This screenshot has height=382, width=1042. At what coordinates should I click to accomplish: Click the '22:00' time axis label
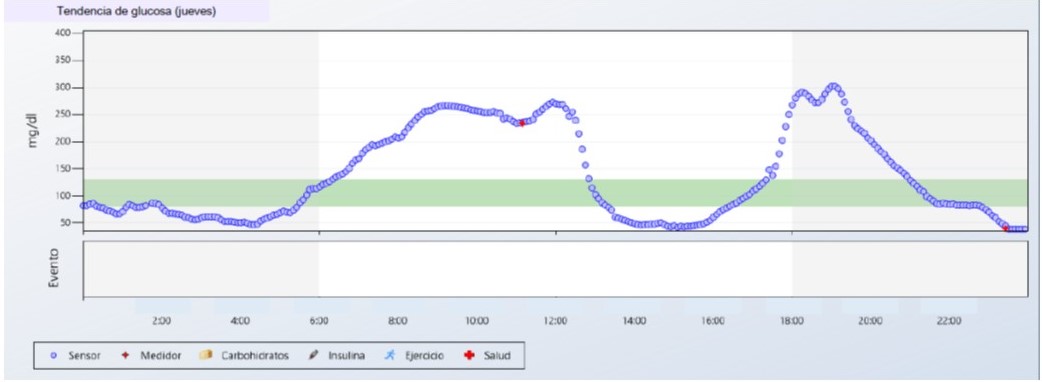(x=949, y=321)
